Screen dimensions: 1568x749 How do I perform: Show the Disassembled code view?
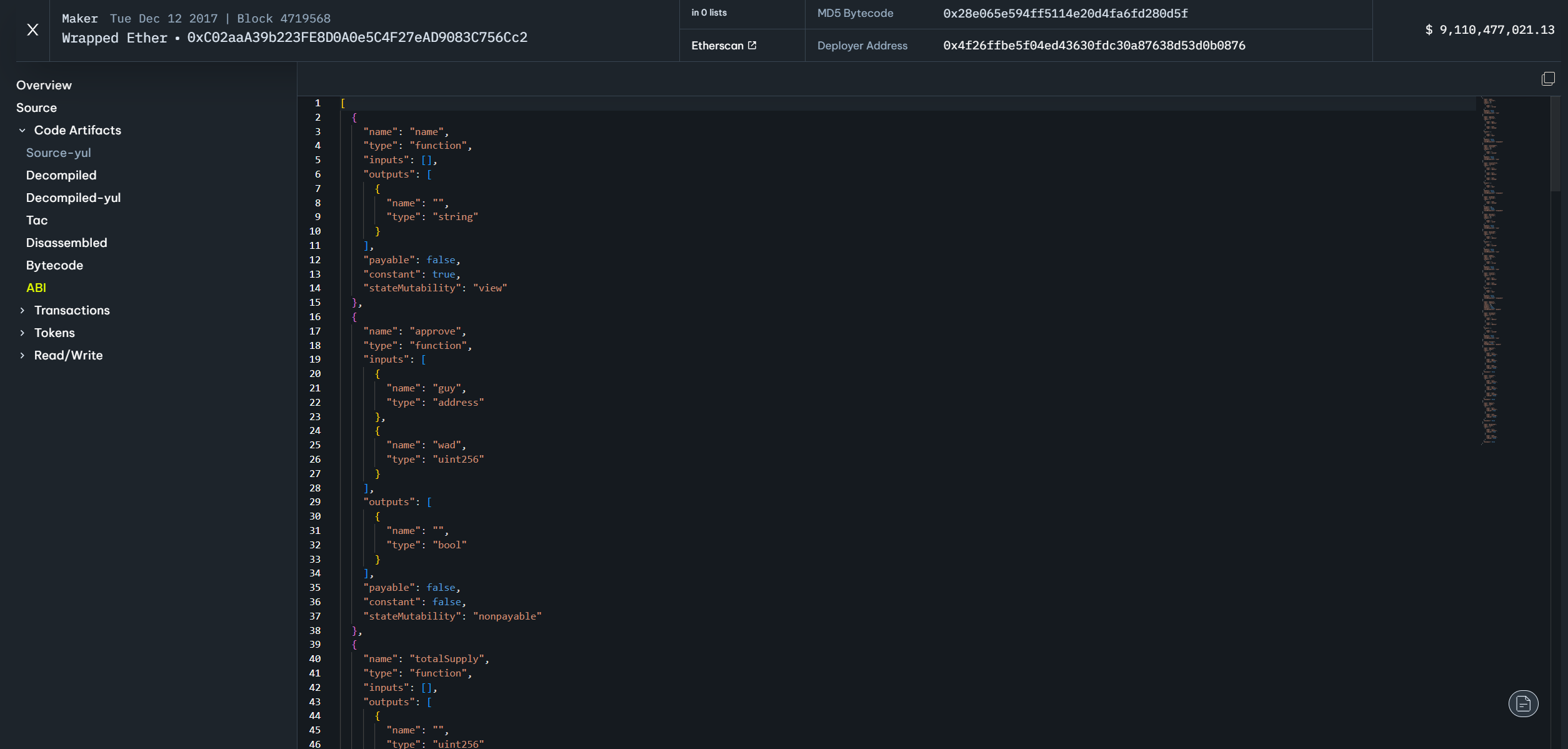66,243
